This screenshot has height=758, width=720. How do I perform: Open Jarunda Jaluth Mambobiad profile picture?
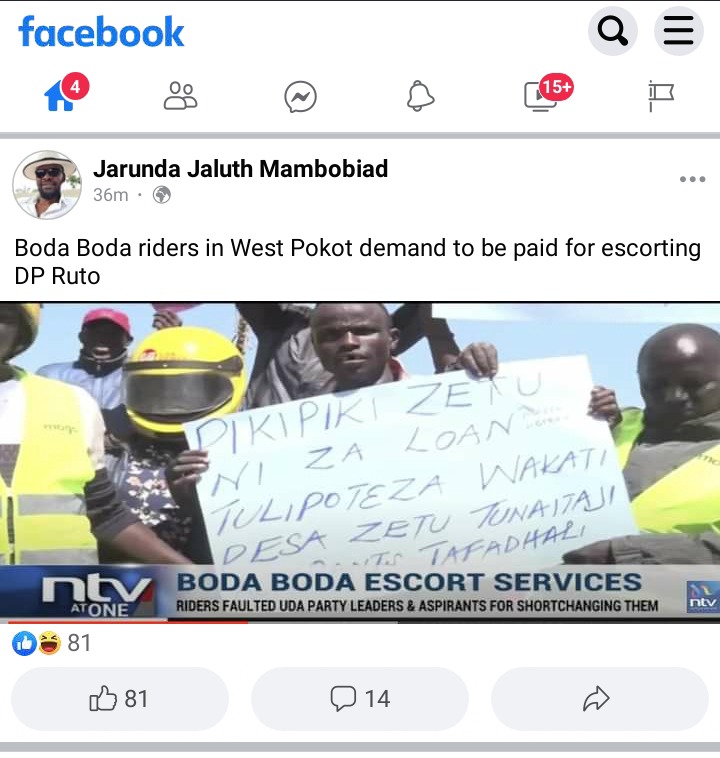[47, 184]
